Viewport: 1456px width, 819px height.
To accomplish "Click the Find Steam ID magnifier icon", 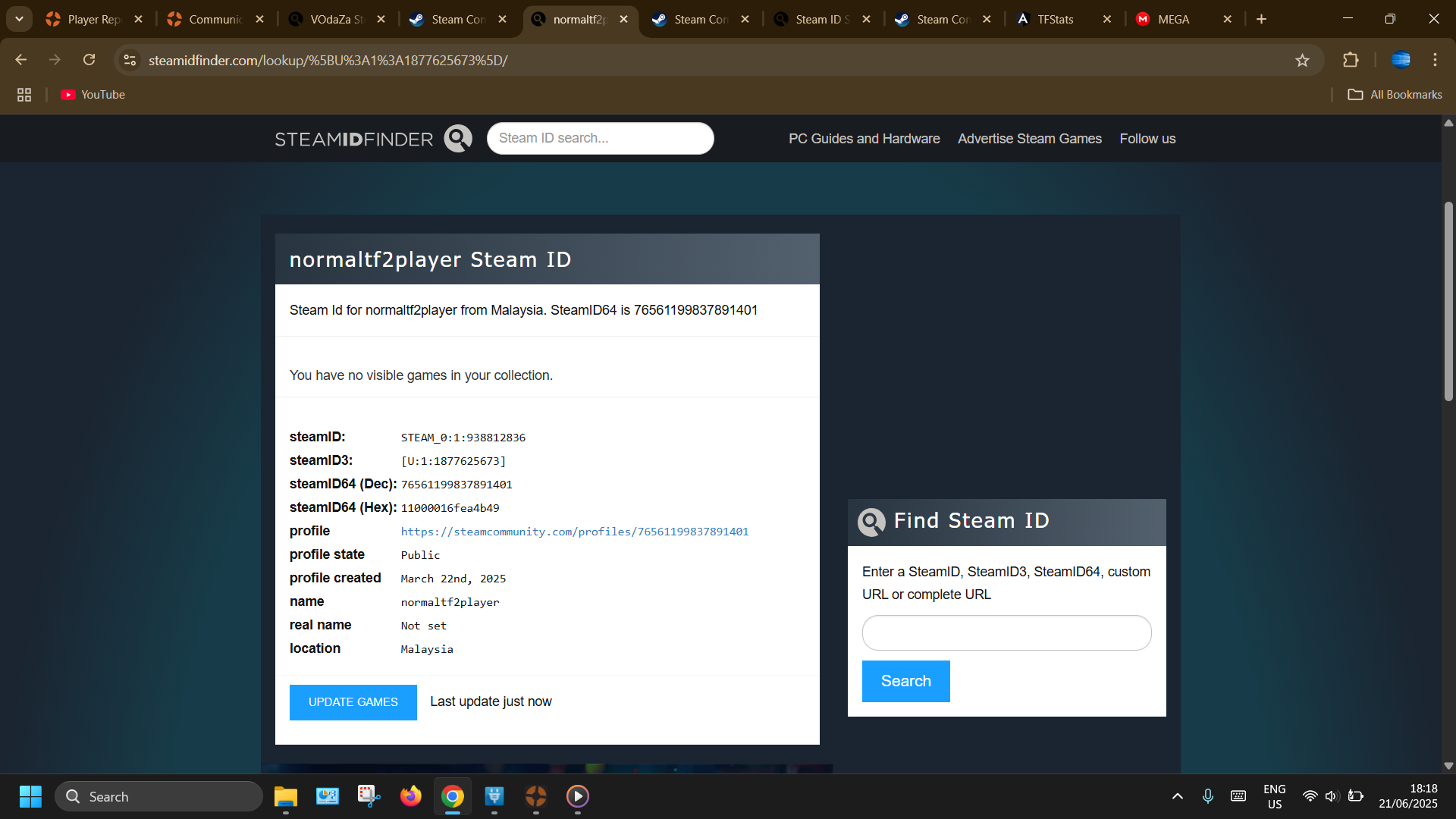I will point(871,522).
